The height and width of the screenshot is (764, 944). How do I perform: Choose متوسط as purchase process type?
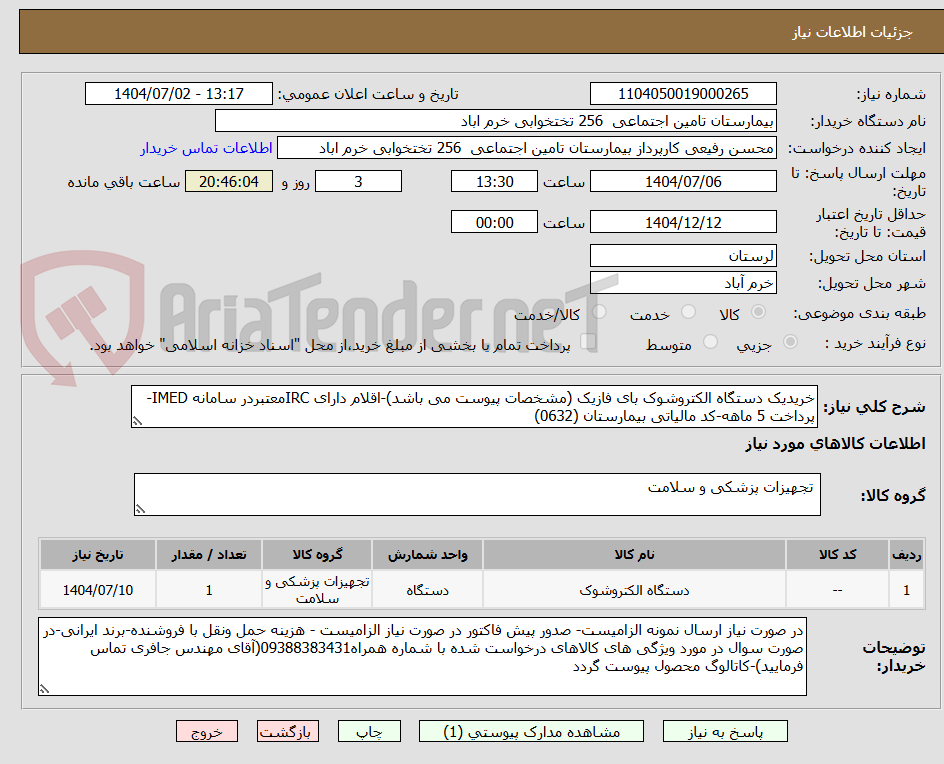[x=710, y=345]
